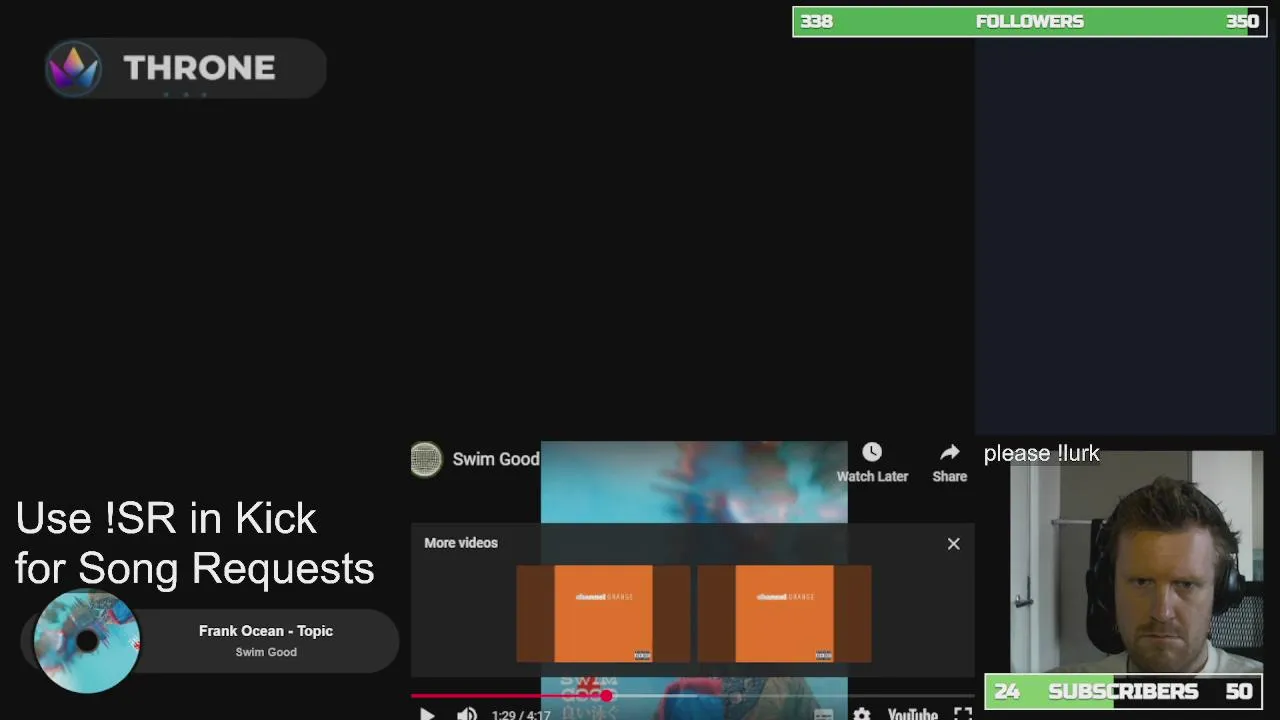Click the THRONE label text

(199, 68)
